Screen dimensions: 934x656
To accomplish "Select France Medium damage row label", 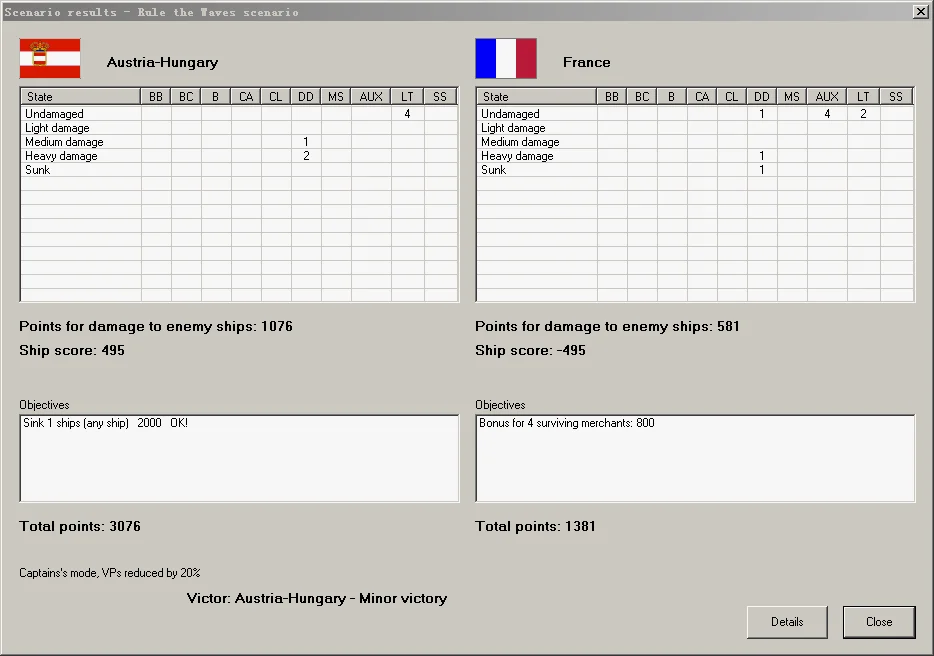I will pos(520,142).
